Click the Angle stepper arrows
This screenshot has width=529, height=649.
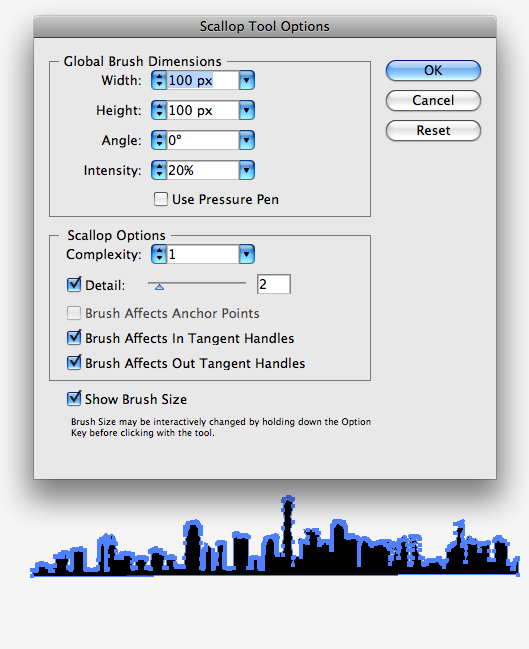pyautogui.click(x=159, y=140)
